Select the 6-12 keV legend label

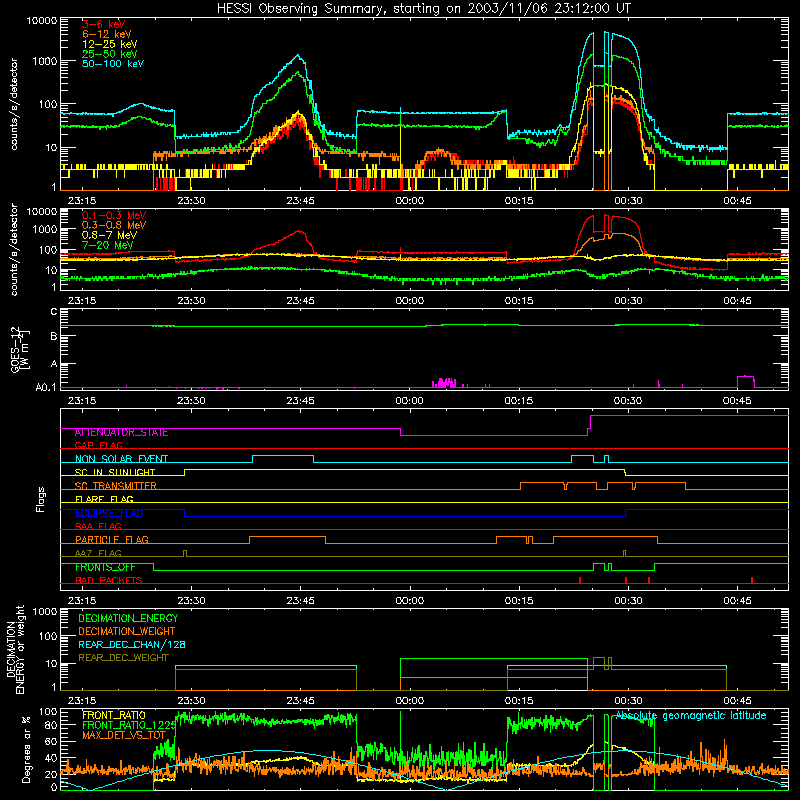pyautogui.click(x=106, y=34)
